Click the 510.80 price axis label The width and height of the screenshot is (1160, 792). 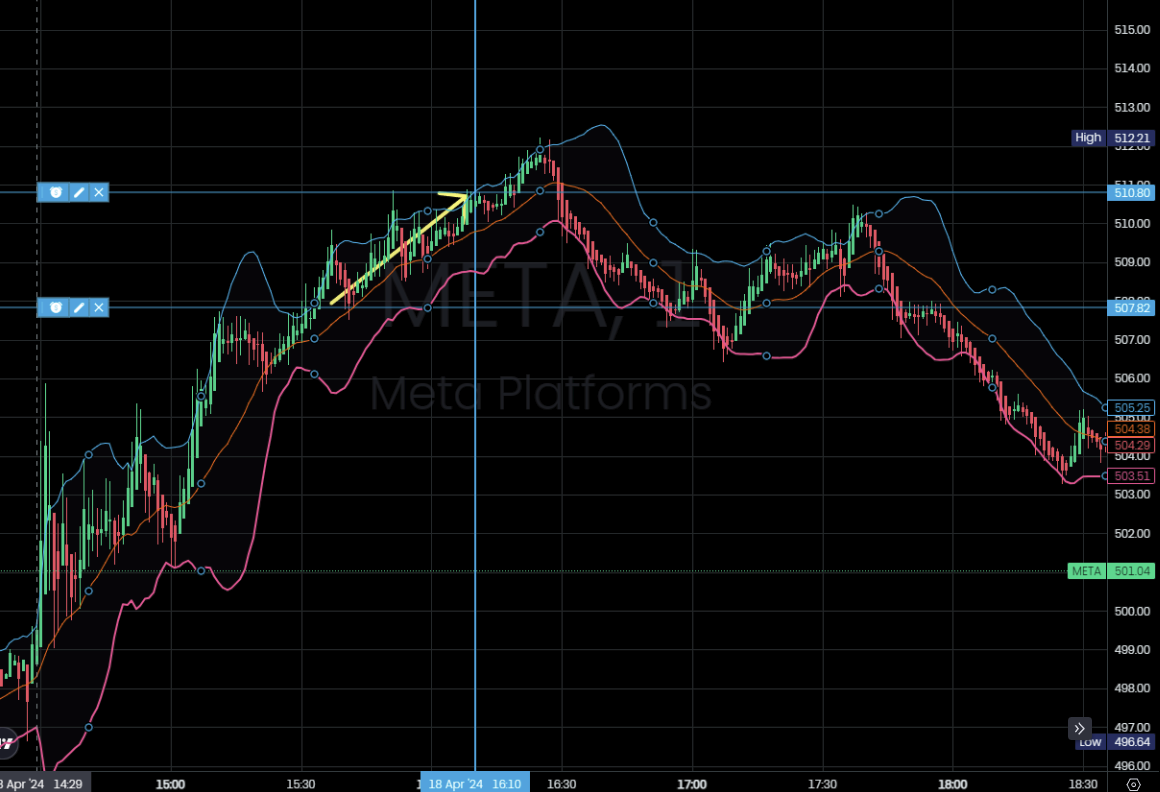pyautogui.click(x=1132, y=192)
